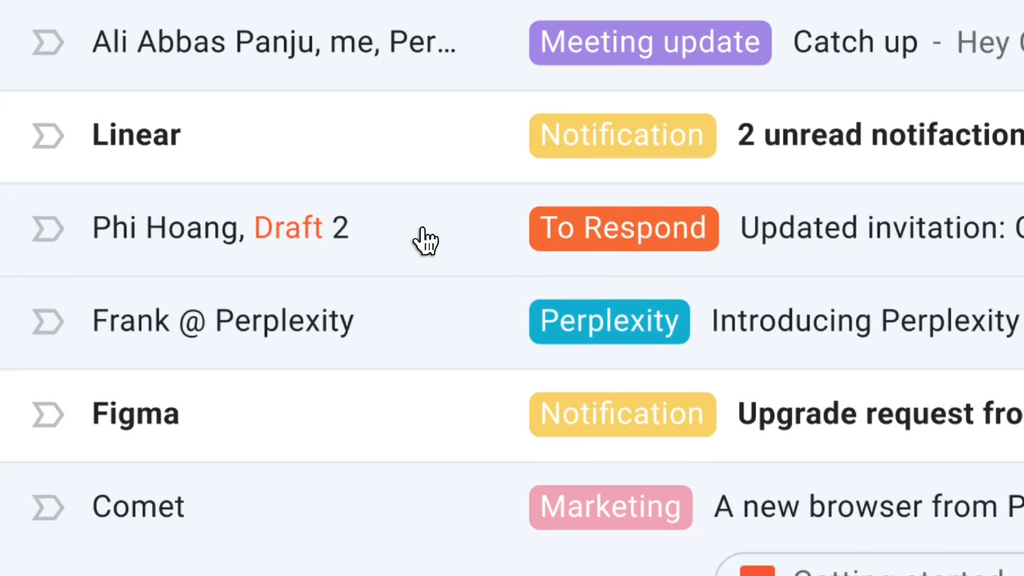Click the Notification label on Figma email
This screenshot has width=1024, height=576.
[x=622, y=415]
